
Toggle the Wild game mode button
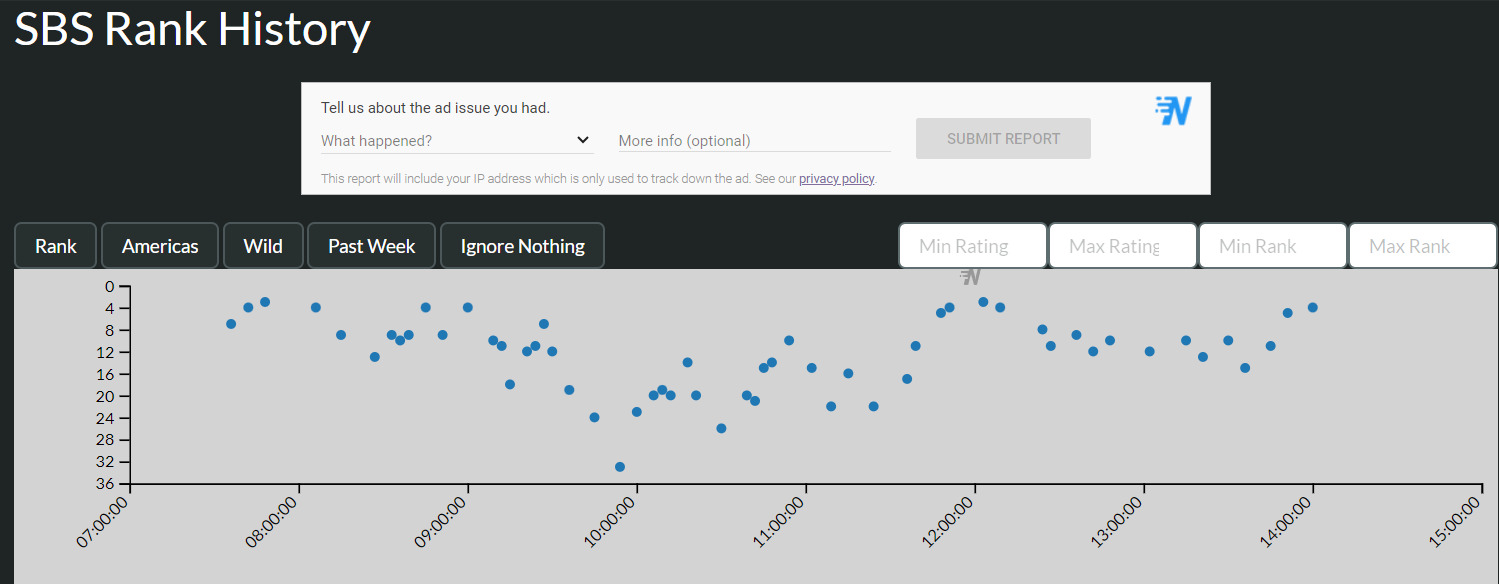[263, 246]
